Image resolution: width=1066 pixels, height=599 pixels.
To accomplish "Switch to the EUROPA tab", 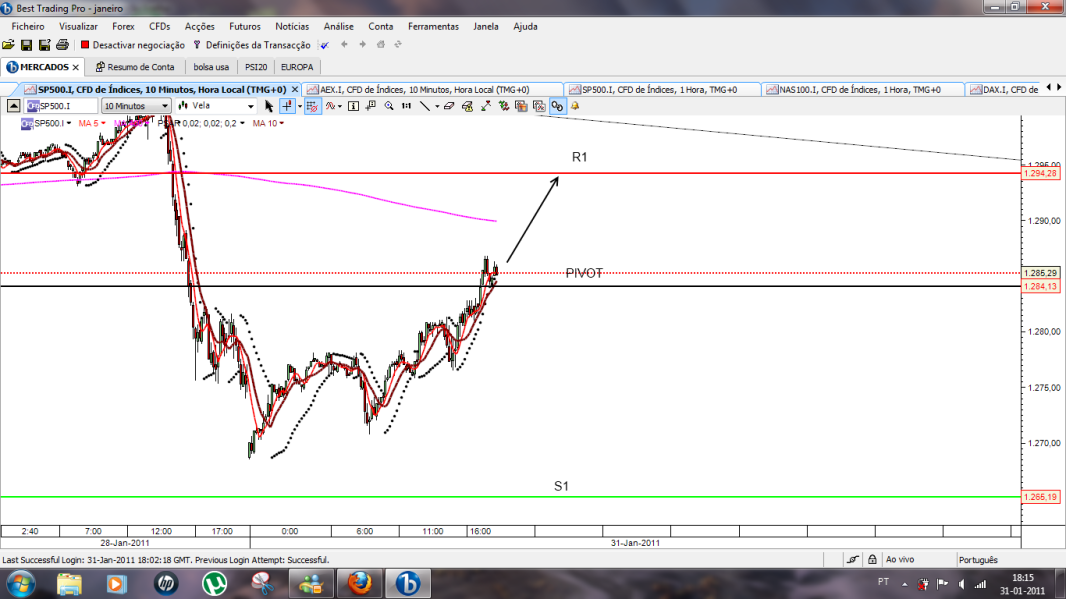I will click(297, 67).
